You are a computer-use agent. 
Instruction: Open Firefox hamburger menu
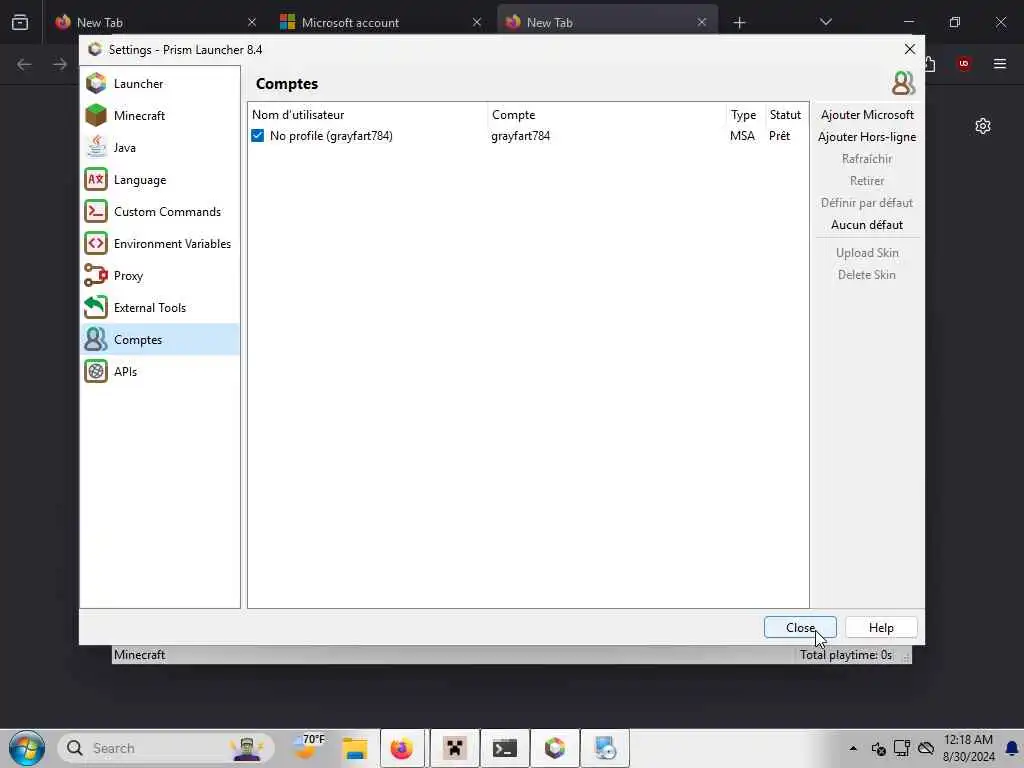[1000, 63]
